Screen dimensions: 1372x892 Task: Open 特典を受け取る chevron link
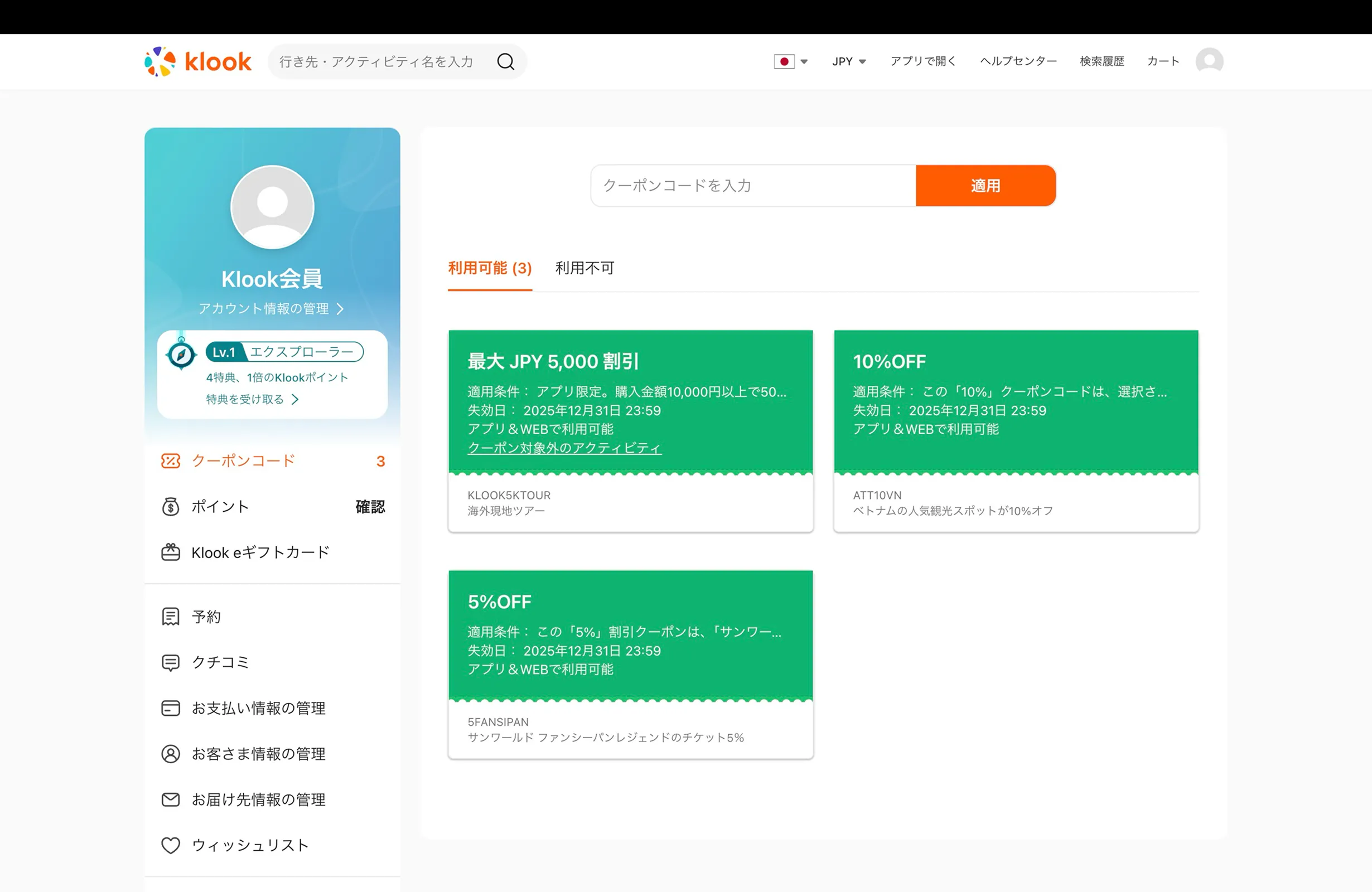(253, 399)
